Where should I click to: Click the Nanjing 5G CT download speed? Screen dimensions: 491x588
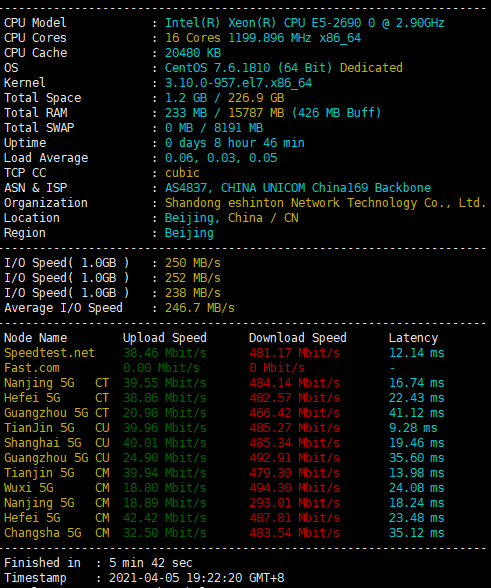point(294,383)
